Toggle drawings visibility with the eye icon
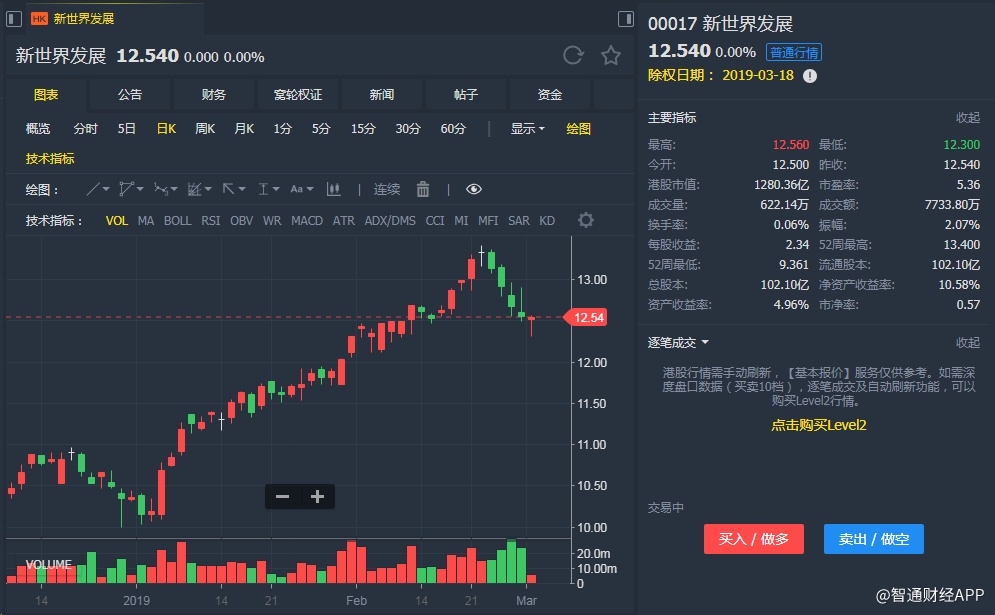Viewport: 995px width, 615px height. (x=473, y=189)
